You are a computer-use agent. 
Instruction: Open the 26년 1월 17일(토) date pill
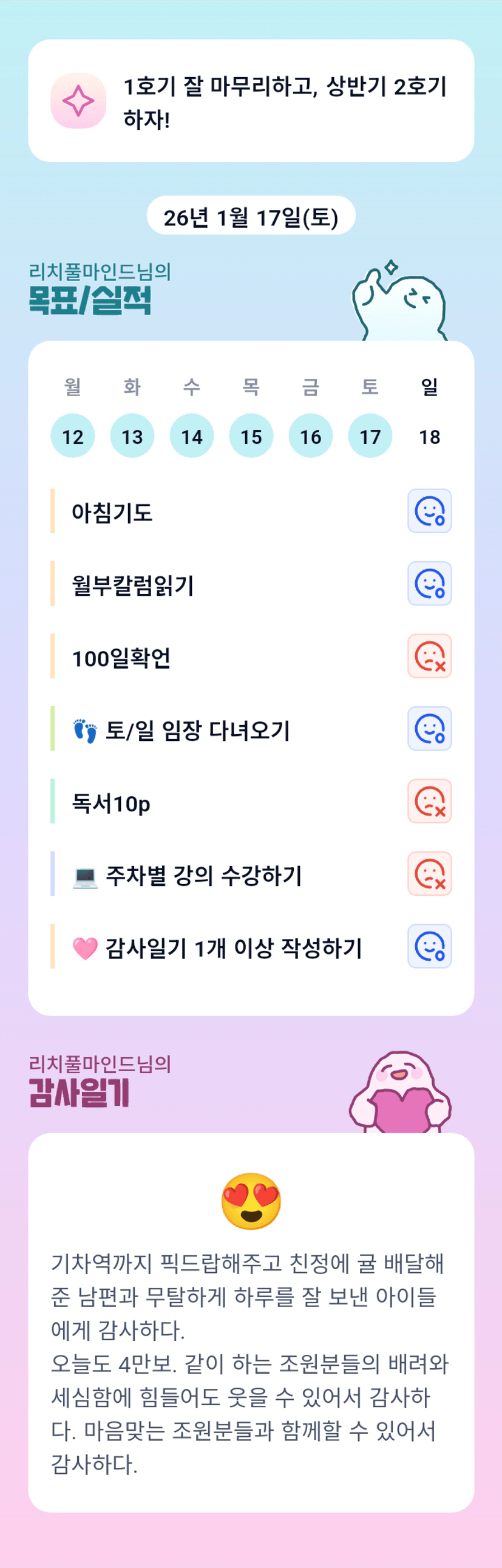[x=251, y=216]
